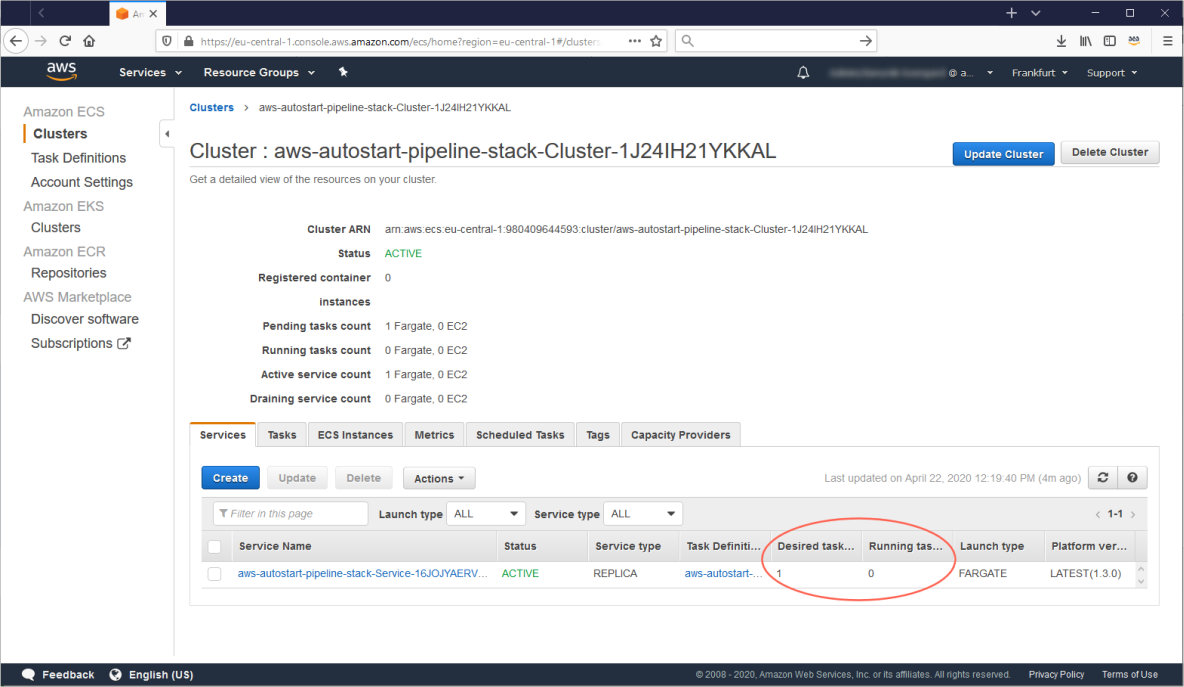The width and height of the screenshot is (1184, 687).
Task: Switch to the Tags tab
Action: tap(598, 435)
